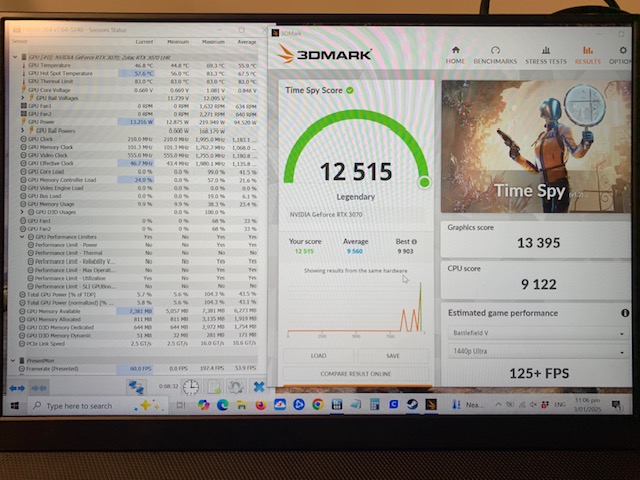Click the 3DMark logo
The width and height of the screenshot is (640, 480).
tap(324, 53)
